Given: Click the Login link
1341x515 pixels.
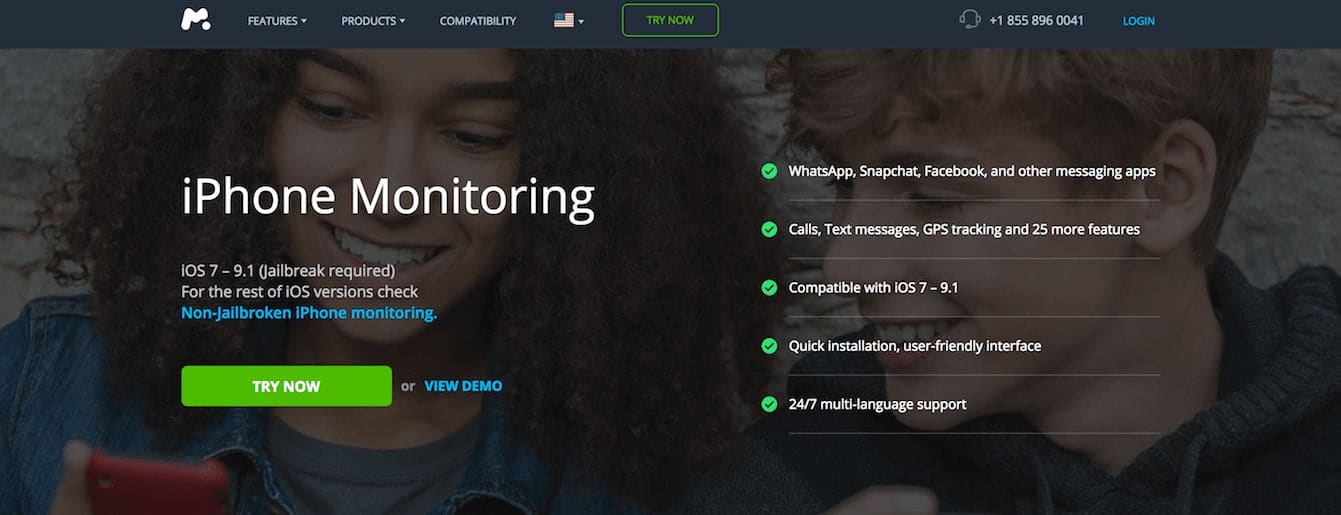Looking at the screenshot, I should 1138,20.
